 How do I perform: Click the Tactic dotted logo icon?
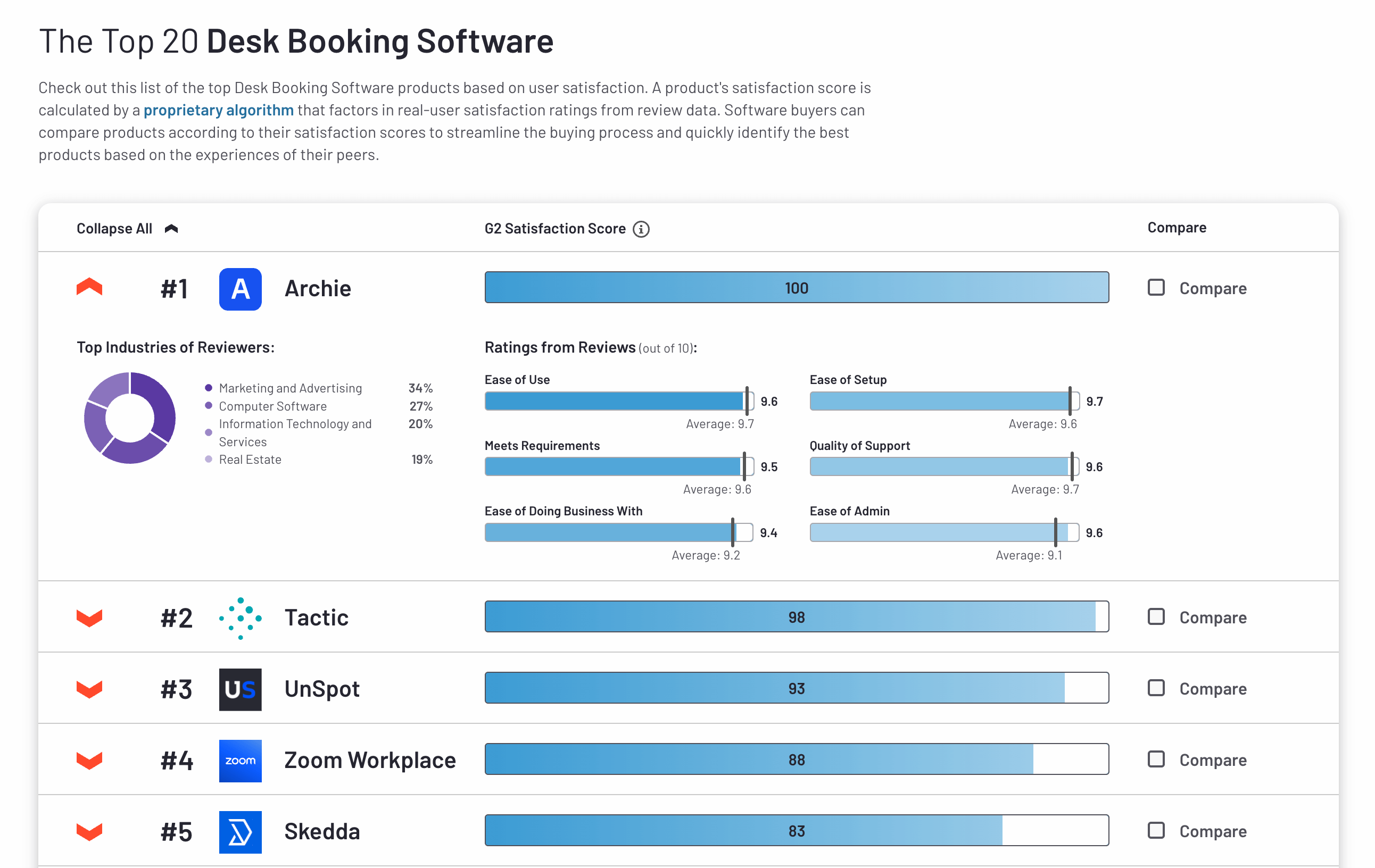click(240, 617)
